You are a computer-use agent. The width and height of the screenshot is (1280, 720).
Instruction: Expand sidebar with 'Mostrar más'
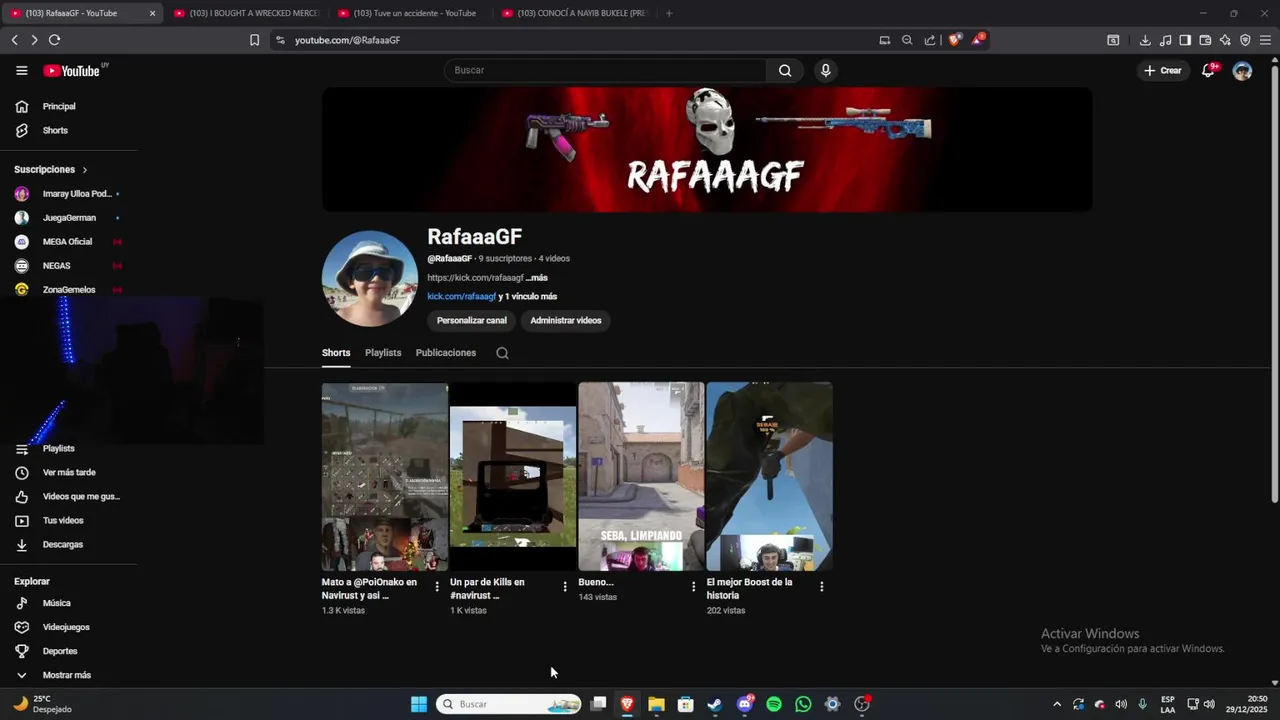[66, 675]
